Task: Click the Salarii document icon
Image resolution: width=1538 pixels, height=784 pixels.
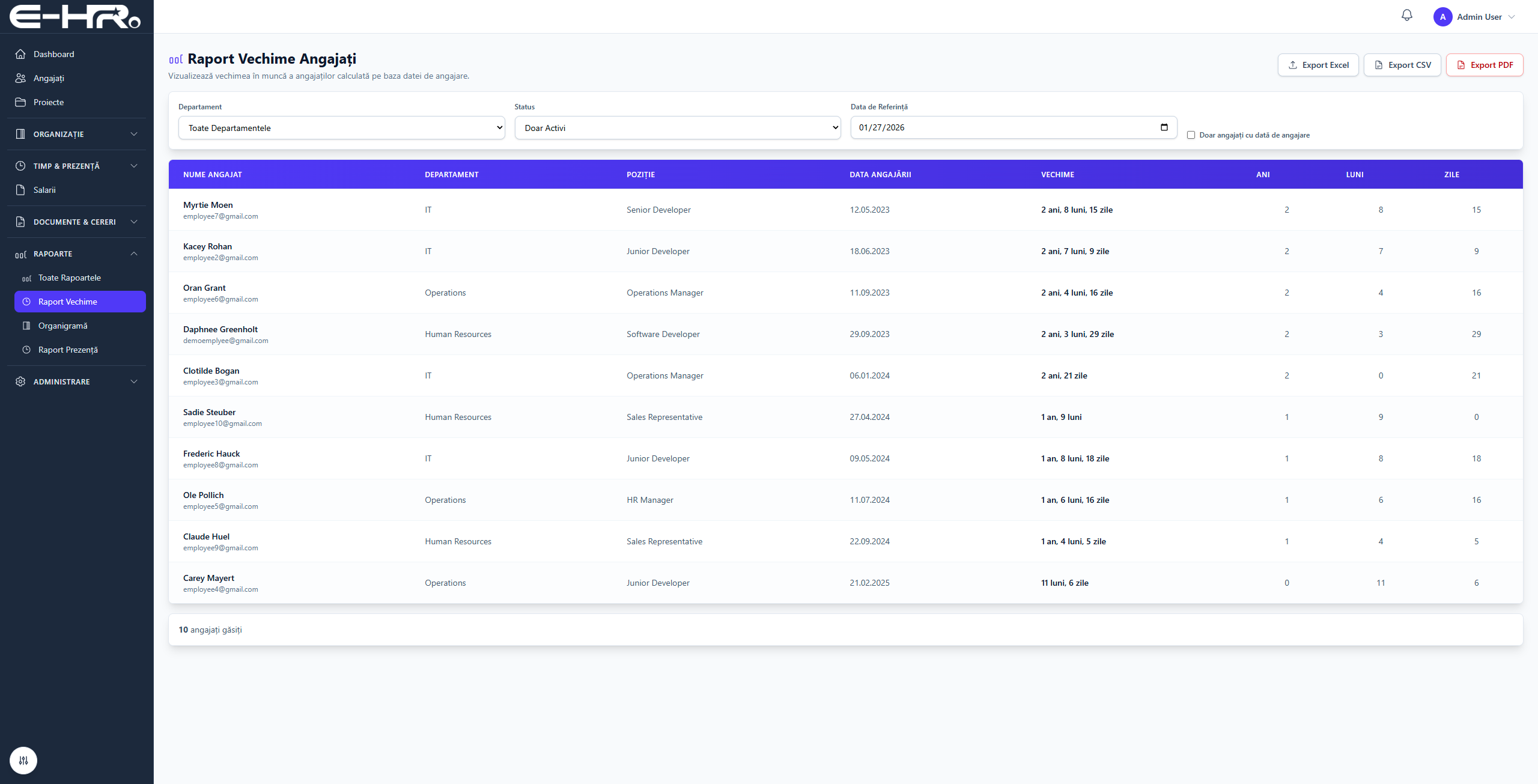Action: (20, 190)
